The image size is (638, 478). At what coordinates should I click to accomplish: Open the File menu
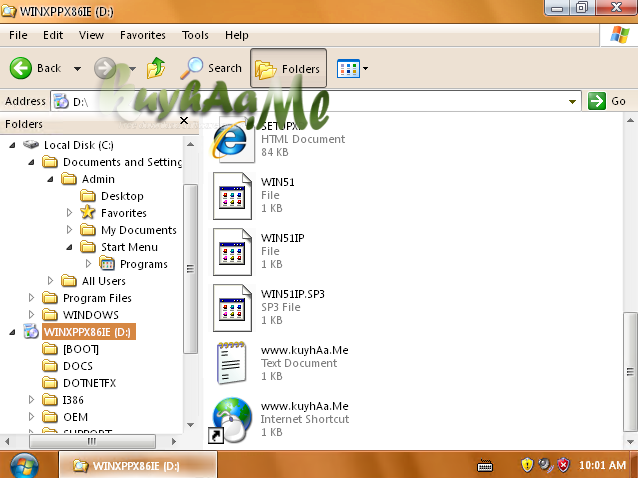[x=18, y=35]
